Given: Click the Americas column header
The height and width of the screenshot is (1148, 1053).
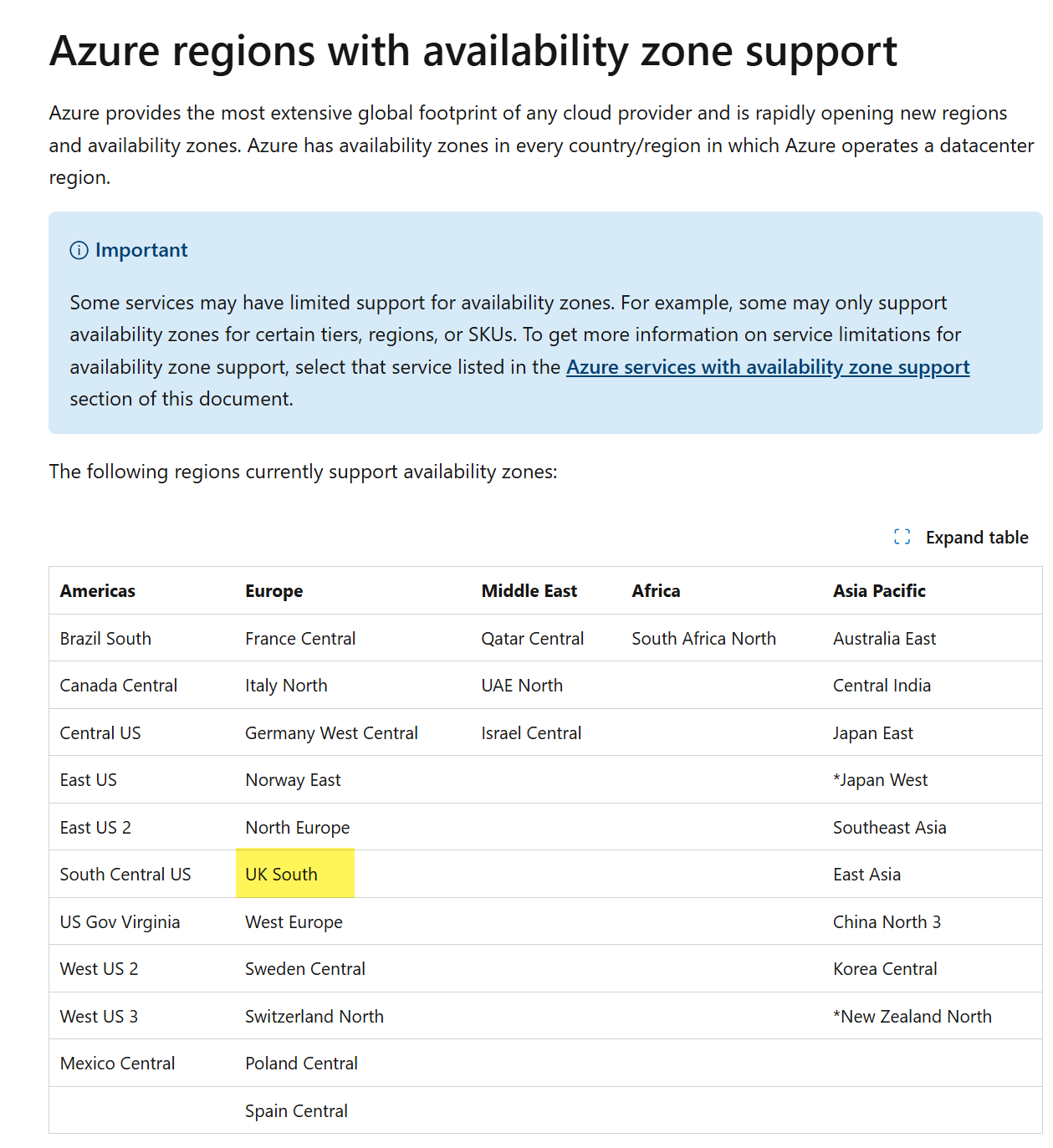Looking at the screenshot, I should coord(98,591).
